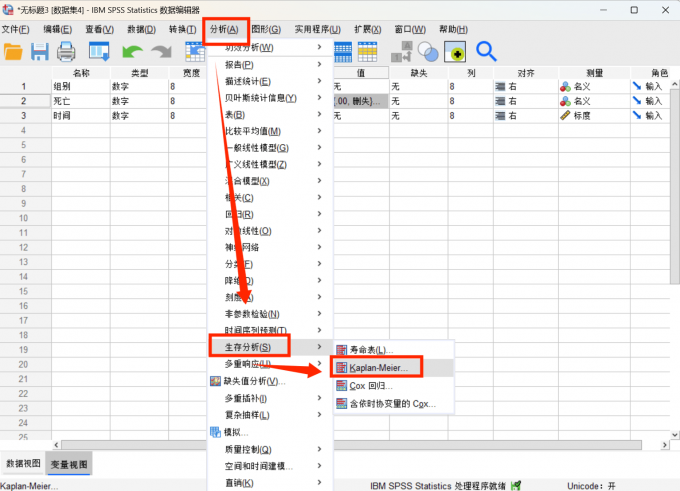Click the input role arrow icon for 死亡
The image size is (680, 491).
637,101
